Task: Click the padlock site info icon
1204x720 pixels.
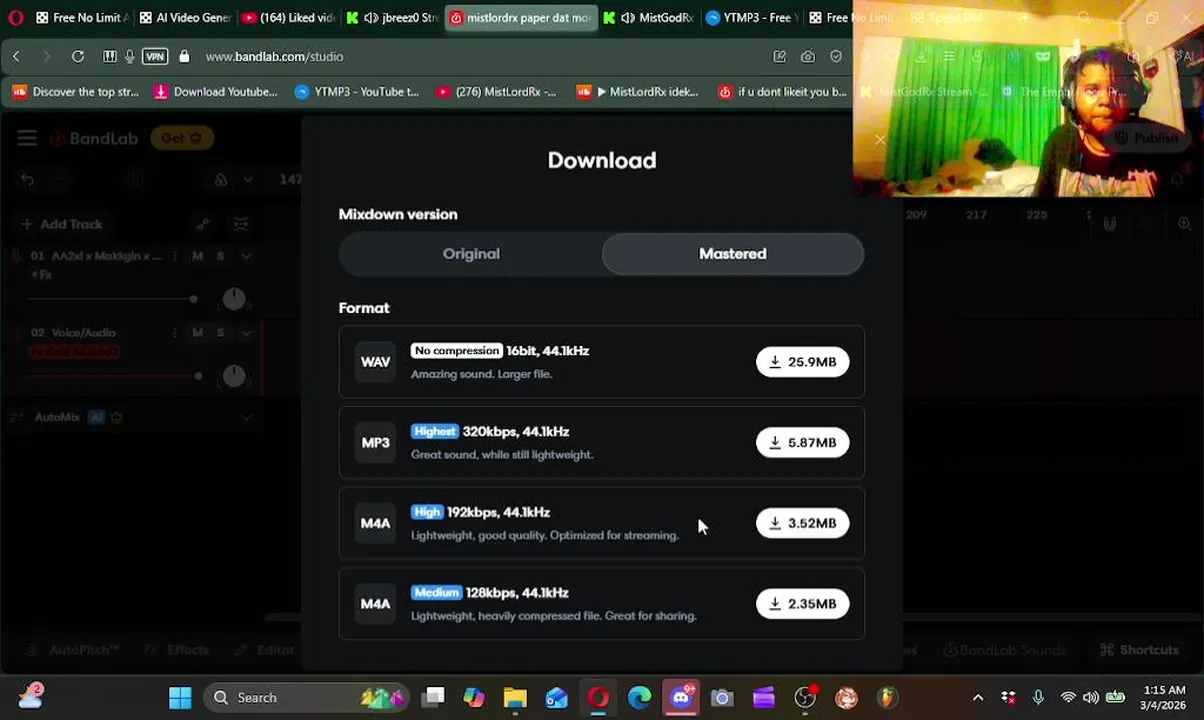Action: click(184, 57)
